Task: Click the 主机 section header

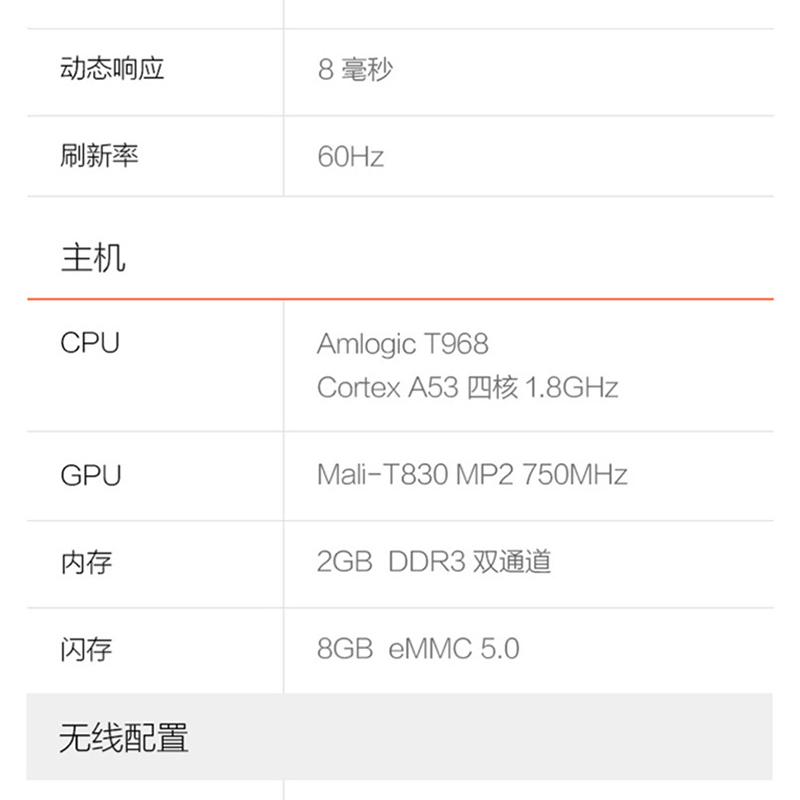Action: pos(93,259)
